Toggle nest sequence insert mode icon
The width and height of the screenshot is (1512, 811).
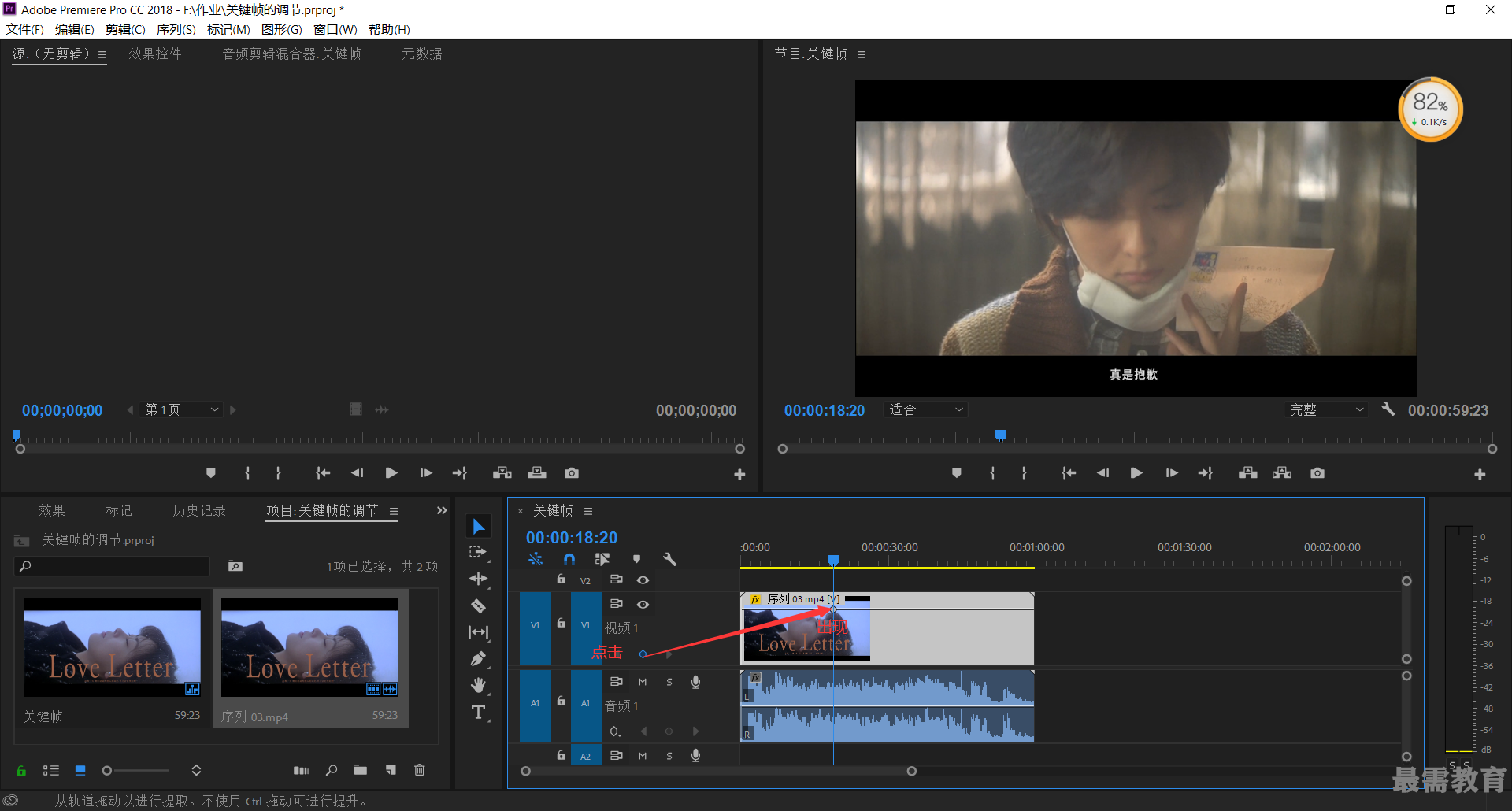click(x=535, y=559)
